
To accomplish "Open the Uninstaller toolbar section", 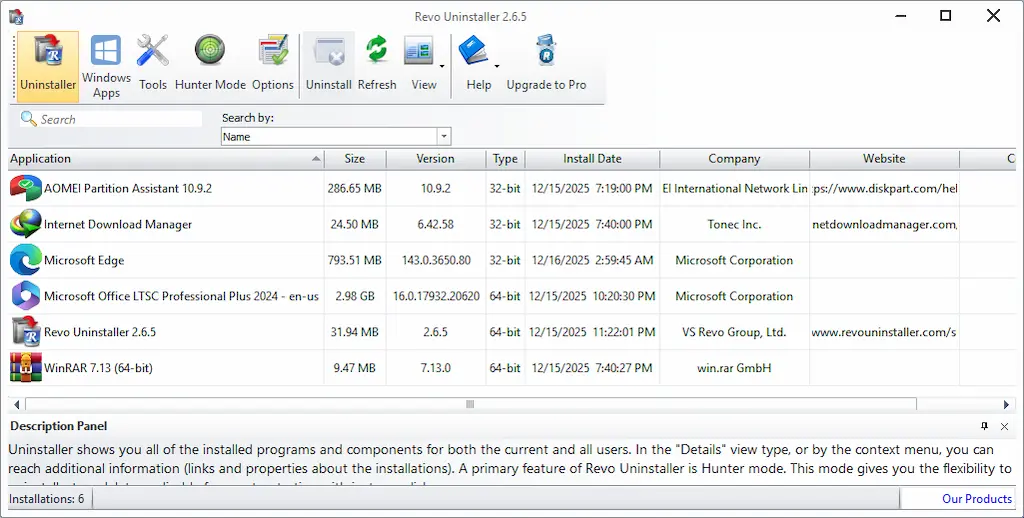I will coord(48,67).
